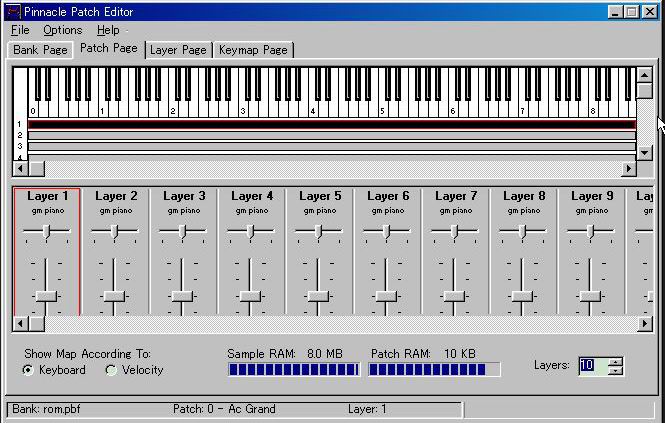665x423 pixels.
Task: Click keyboard map left scroll arrow
Action: (x=20, y=168)
